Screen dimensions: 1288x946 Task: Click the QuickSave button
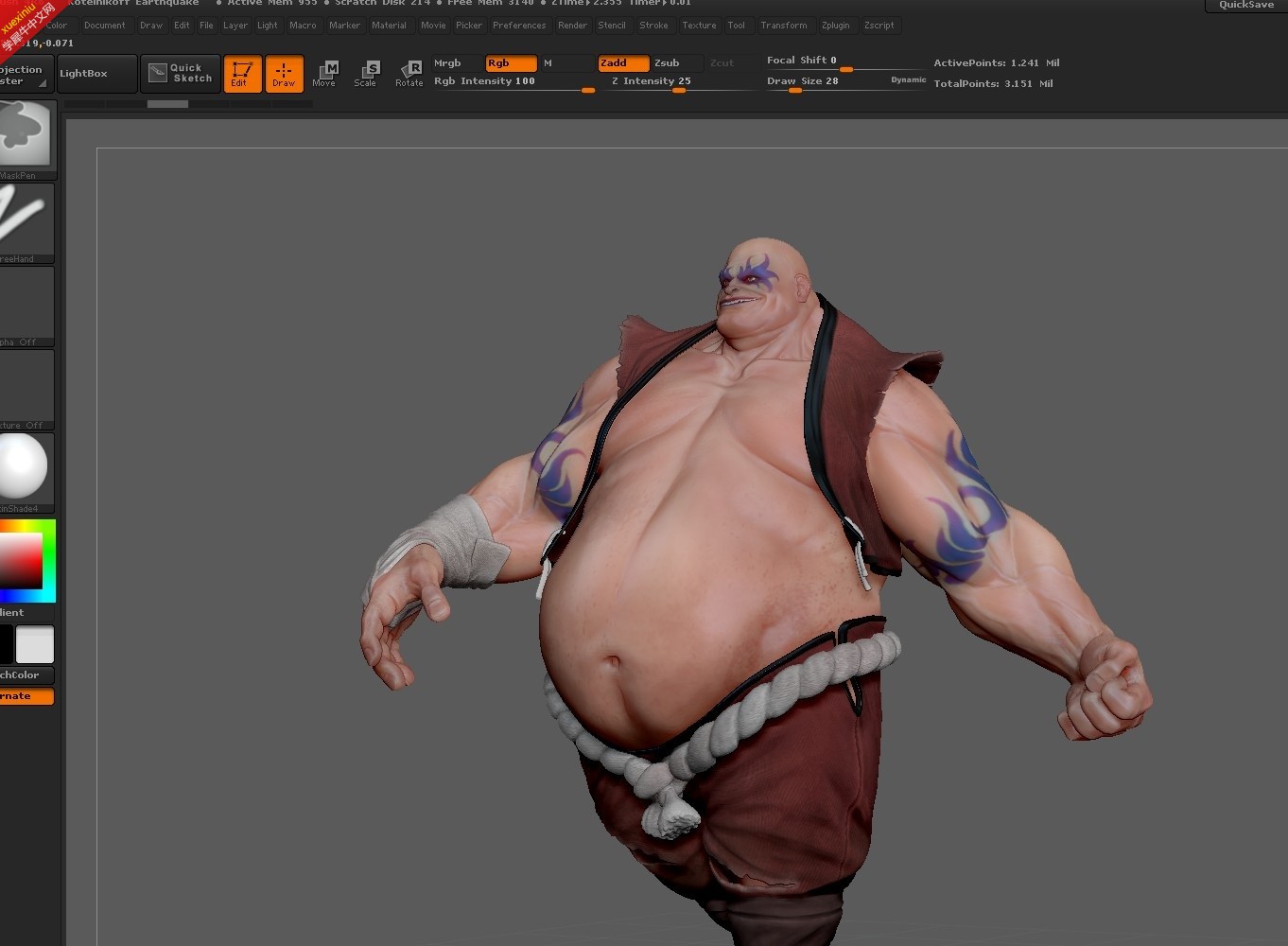[1246, 6]
